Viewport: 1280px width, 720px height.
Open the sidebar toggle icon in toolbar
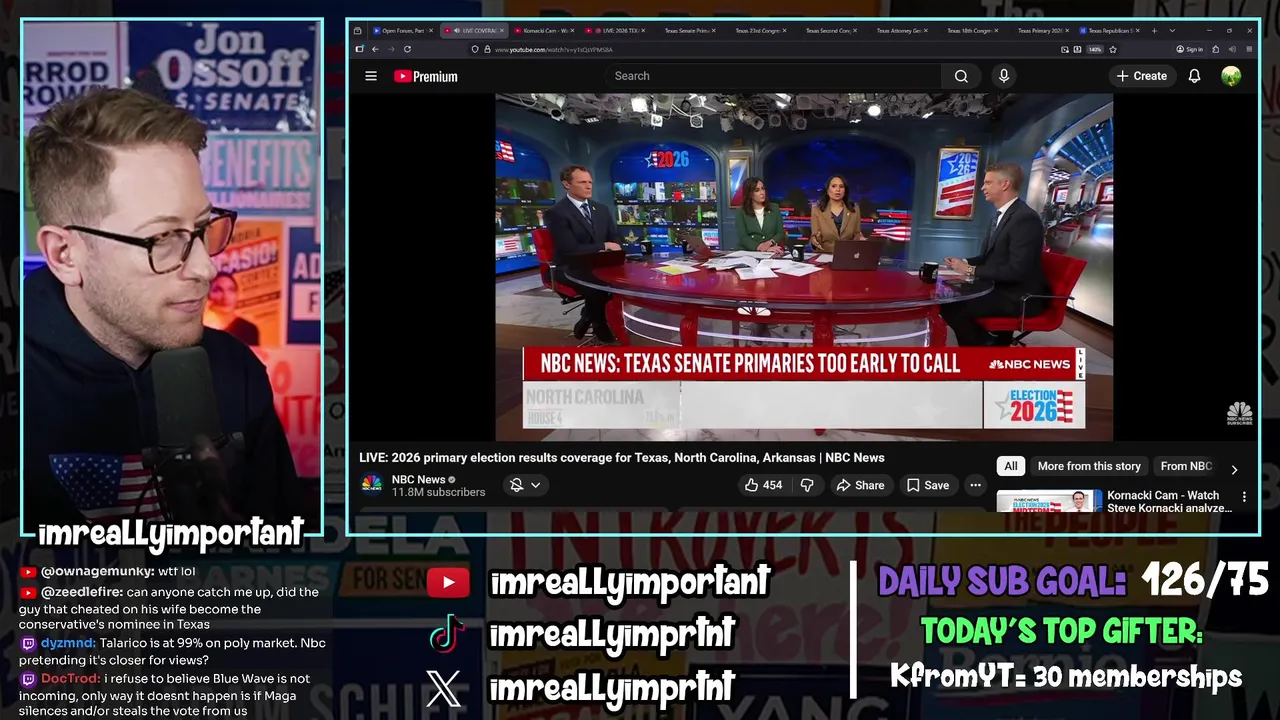pos(359,49)
